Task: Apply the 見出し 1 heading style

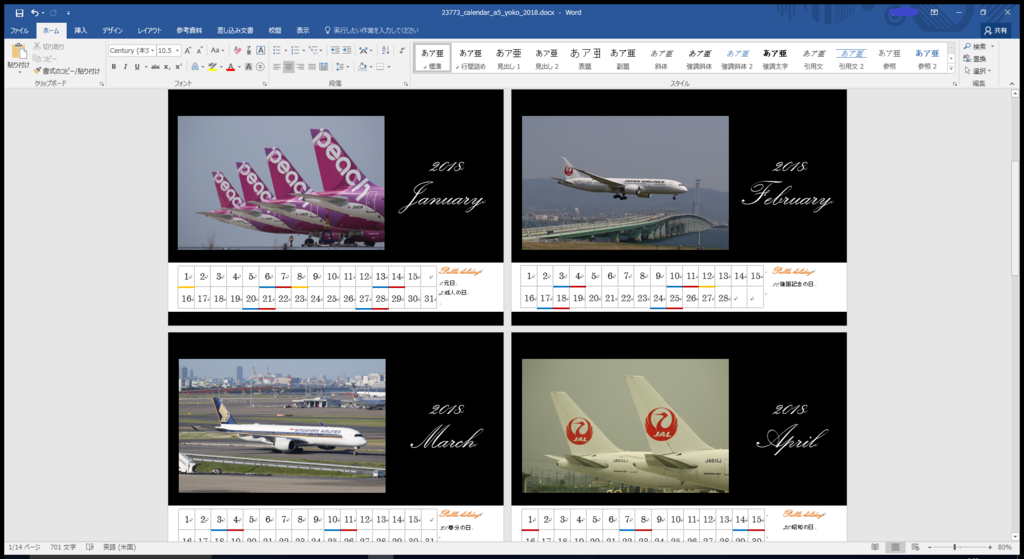Action: pos(508,58)
